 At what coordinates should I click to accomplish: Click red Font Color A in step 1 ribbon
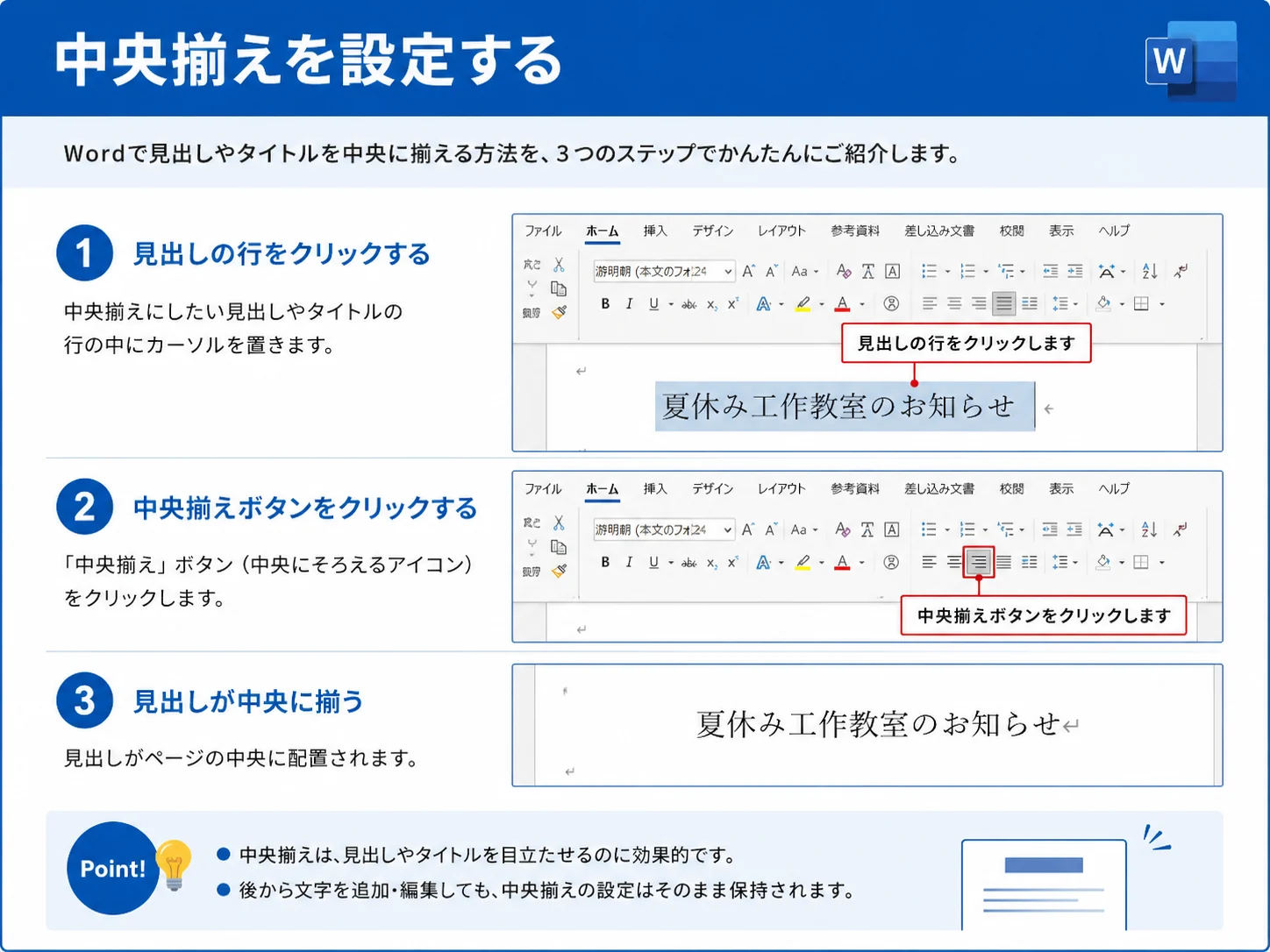coord(843,304)
